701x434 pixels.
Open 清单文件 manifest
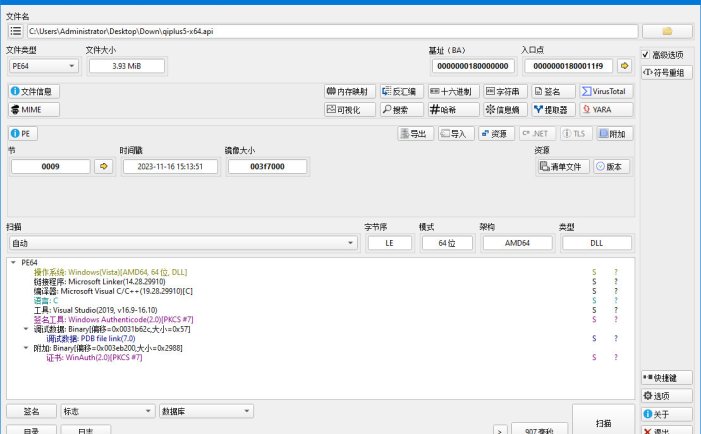click(x=563, y=166)
